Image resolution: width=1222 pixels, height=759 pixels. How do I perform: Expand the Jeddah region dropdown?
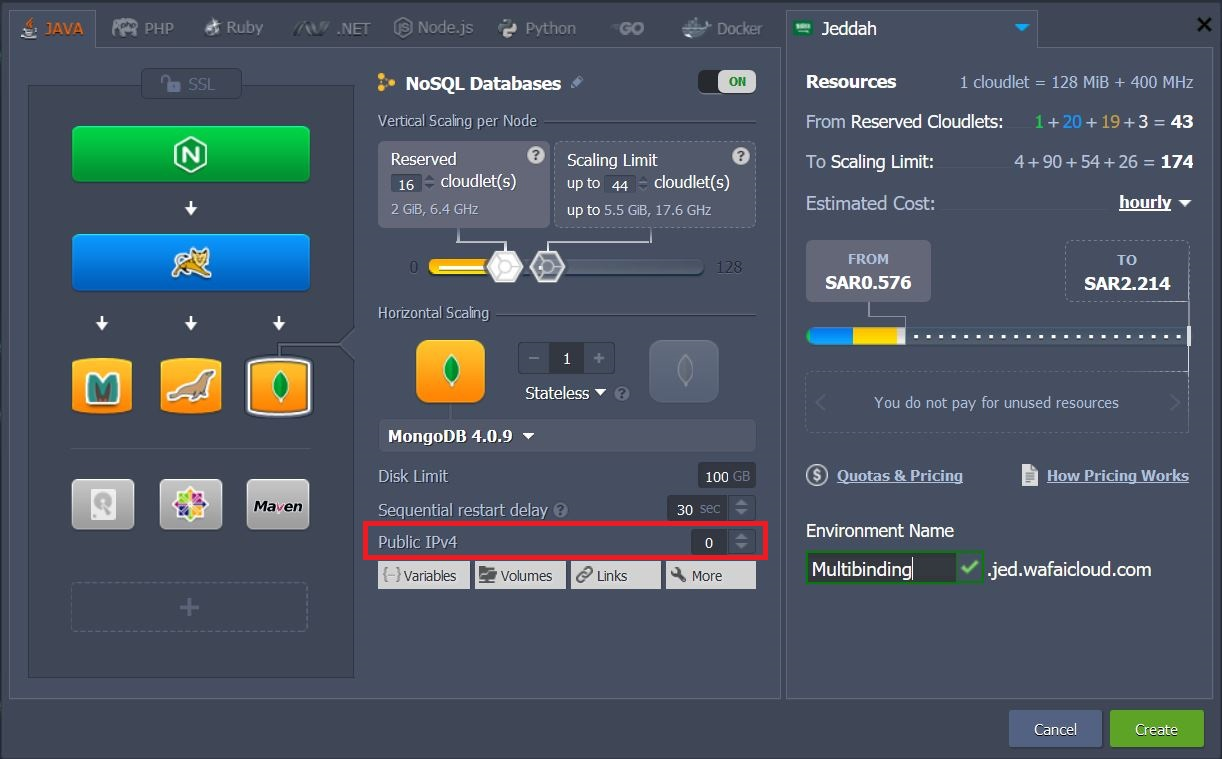[1021, 28]
